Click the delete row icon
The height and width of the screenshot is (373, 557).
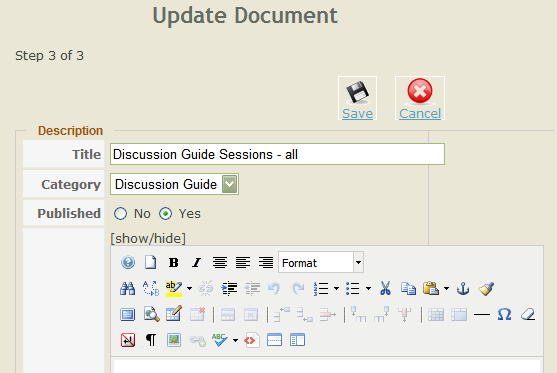[x=328, y=314]
